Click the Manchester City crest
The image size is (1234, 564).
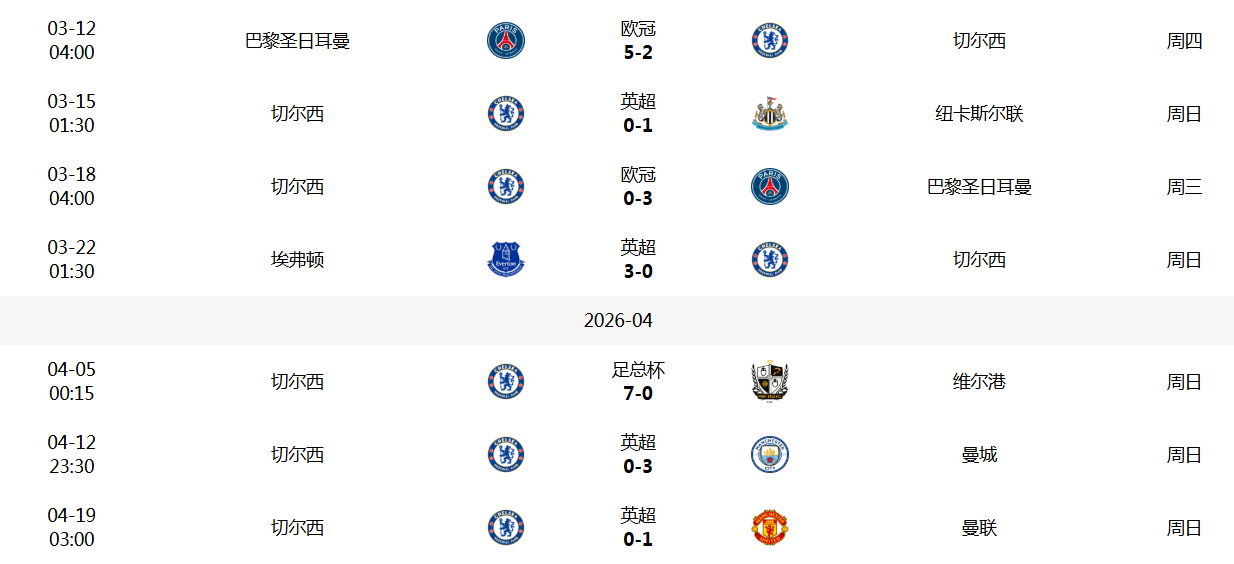pyautogui.click(x=770, y=455)
